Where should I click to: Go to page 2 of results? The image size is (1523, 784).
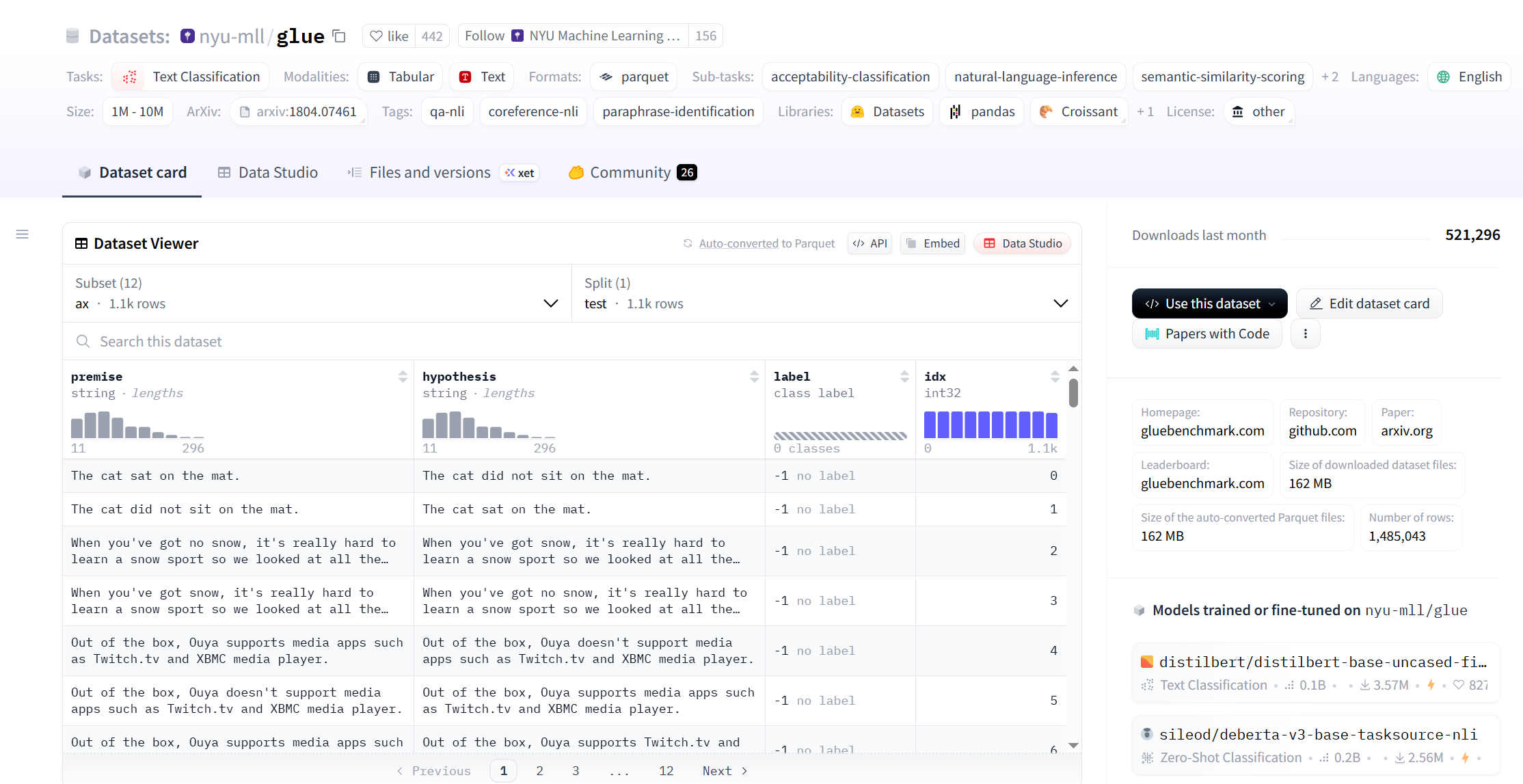pyautogui.click(x=539, y=770)
